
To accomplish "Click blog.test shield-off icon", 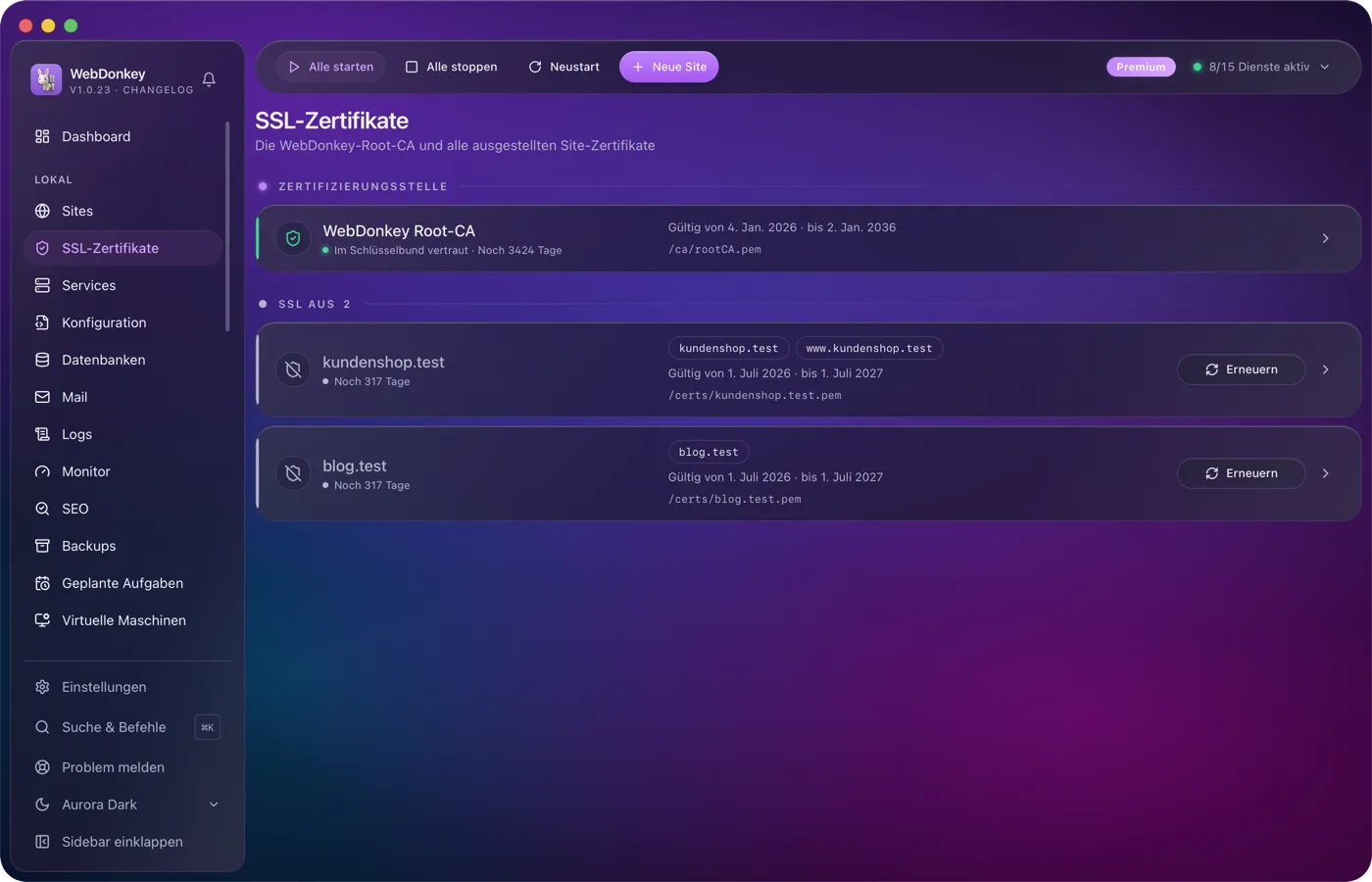I will click(x=293, y=473).
